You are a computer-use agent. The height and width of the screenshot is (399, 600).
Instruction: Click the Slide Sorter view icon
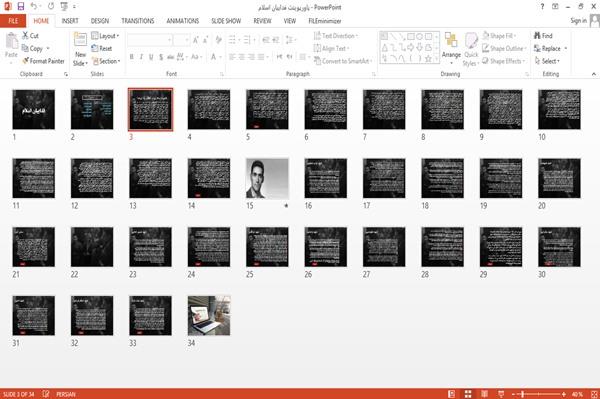click(x=468, y=394)
